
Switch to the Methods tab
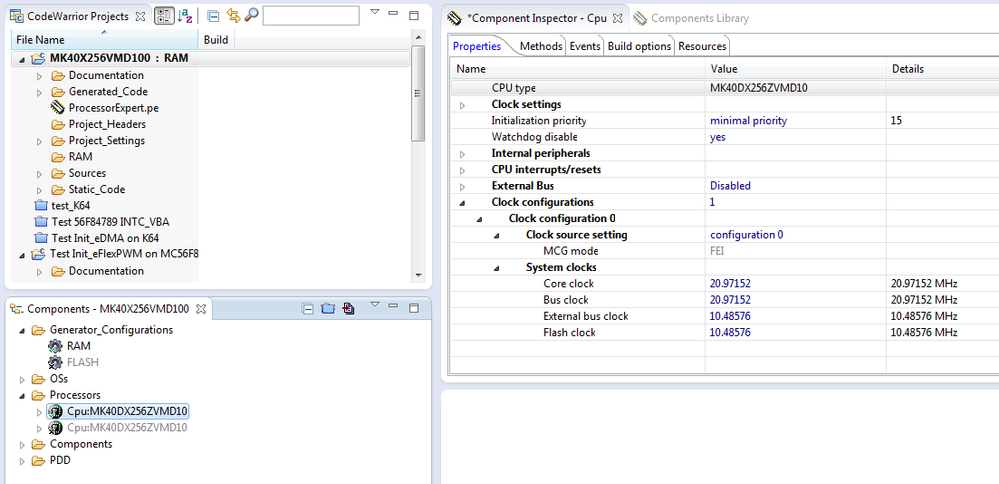[x=541, y=46]
